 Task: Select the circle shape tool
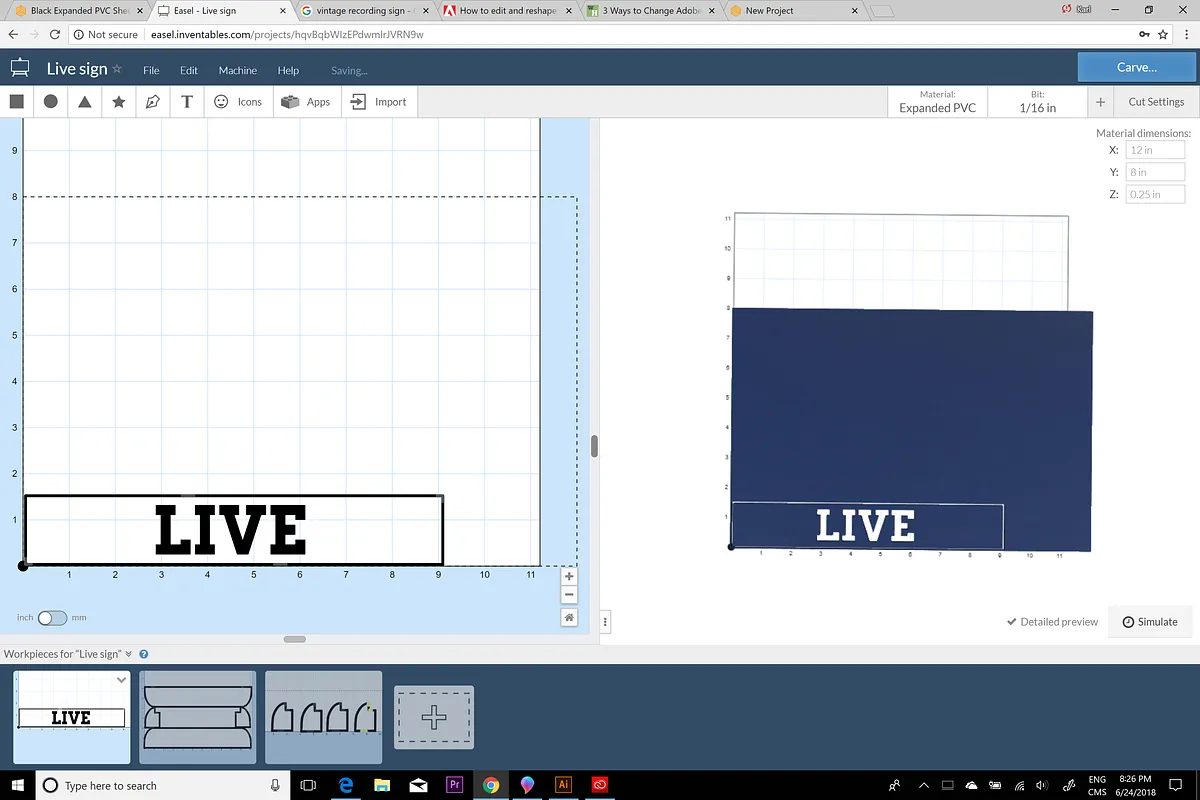point(51,102)
